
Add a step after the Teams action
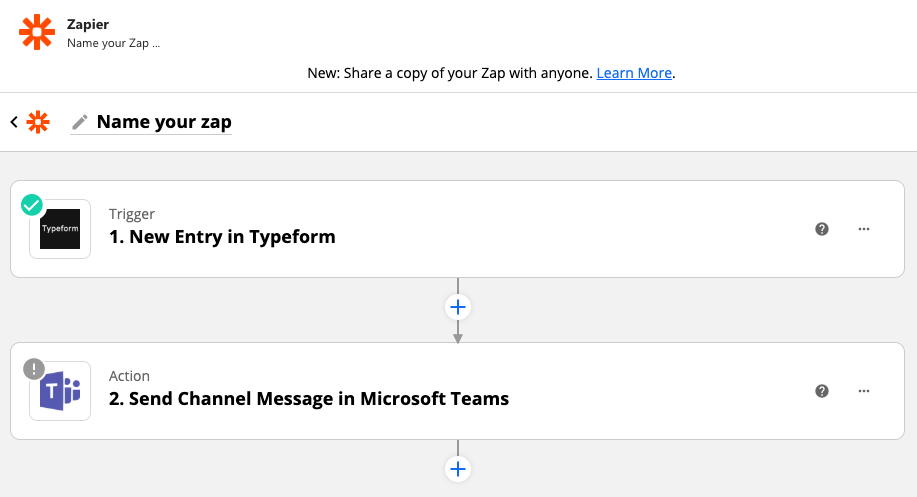458,470
